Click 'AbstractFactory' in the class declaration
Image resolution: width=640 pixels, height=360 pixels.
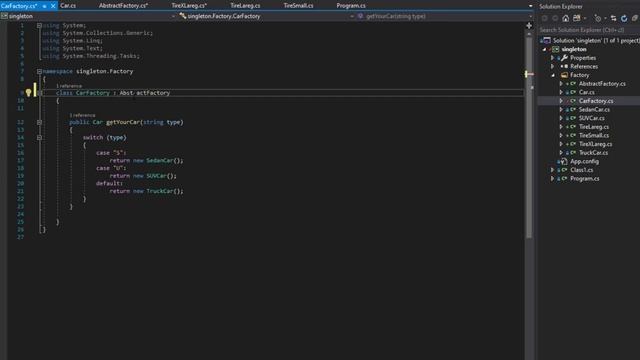(x=144, y=93)
